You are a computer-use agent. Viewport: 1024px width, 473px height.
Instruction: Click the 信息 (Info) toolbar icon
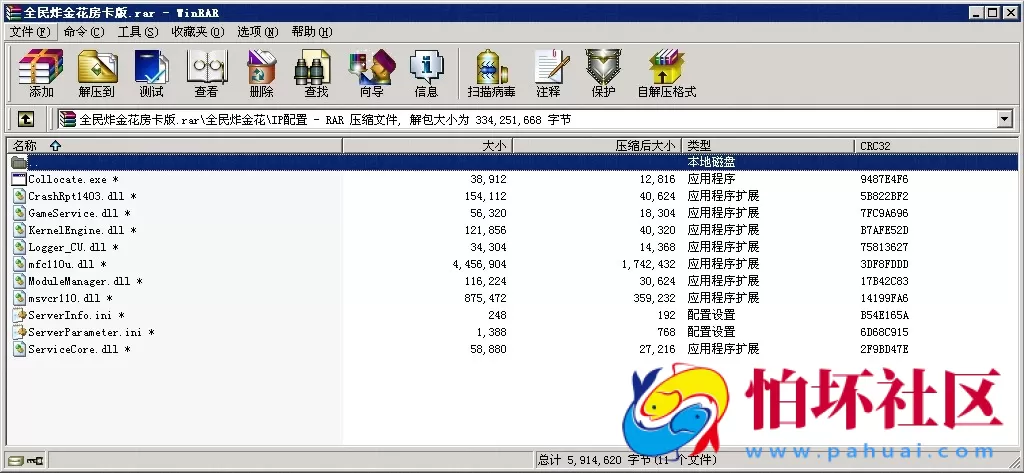click(426, 66)
